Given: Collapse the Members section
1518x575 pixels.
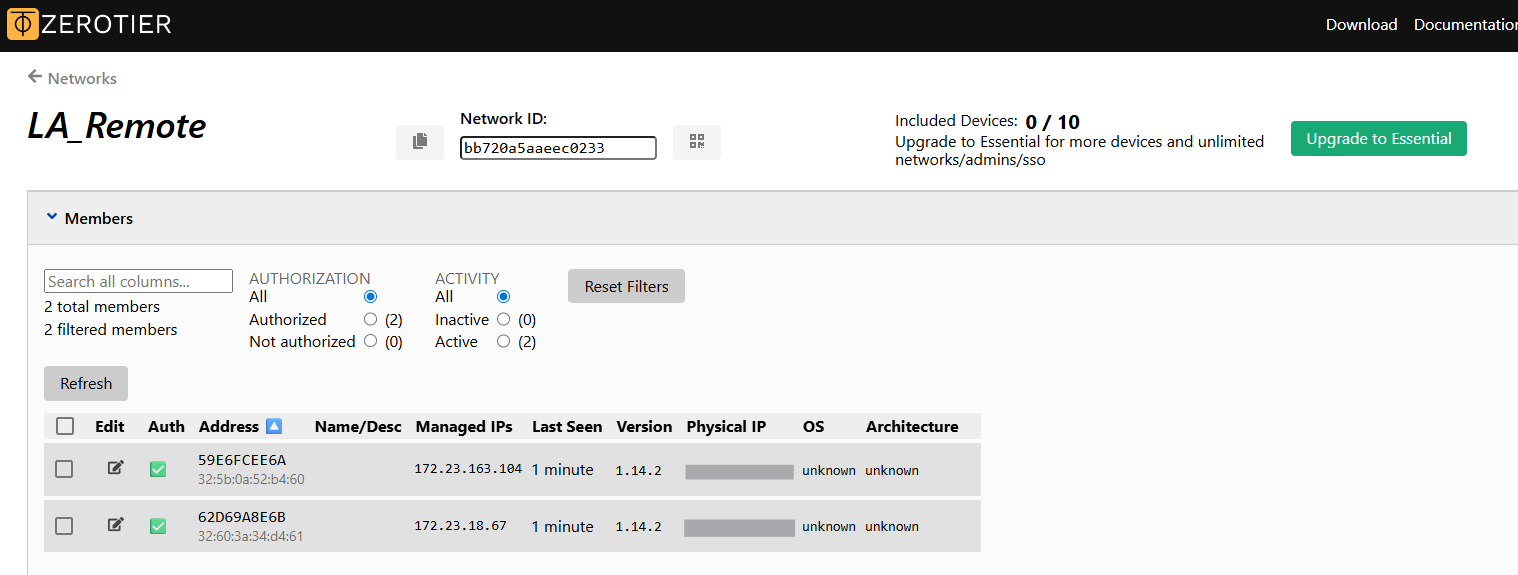Looking at the screenshot, I should click(x=90, y=218).
